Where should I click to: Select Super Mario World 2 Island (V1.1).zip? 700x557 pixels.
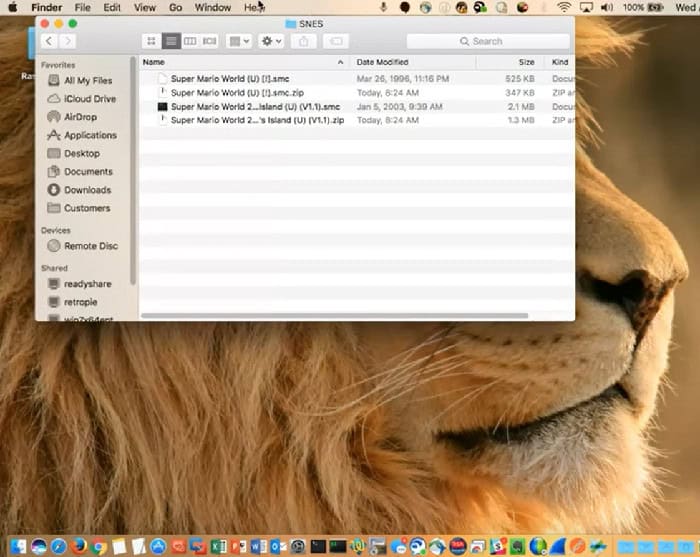257,120
